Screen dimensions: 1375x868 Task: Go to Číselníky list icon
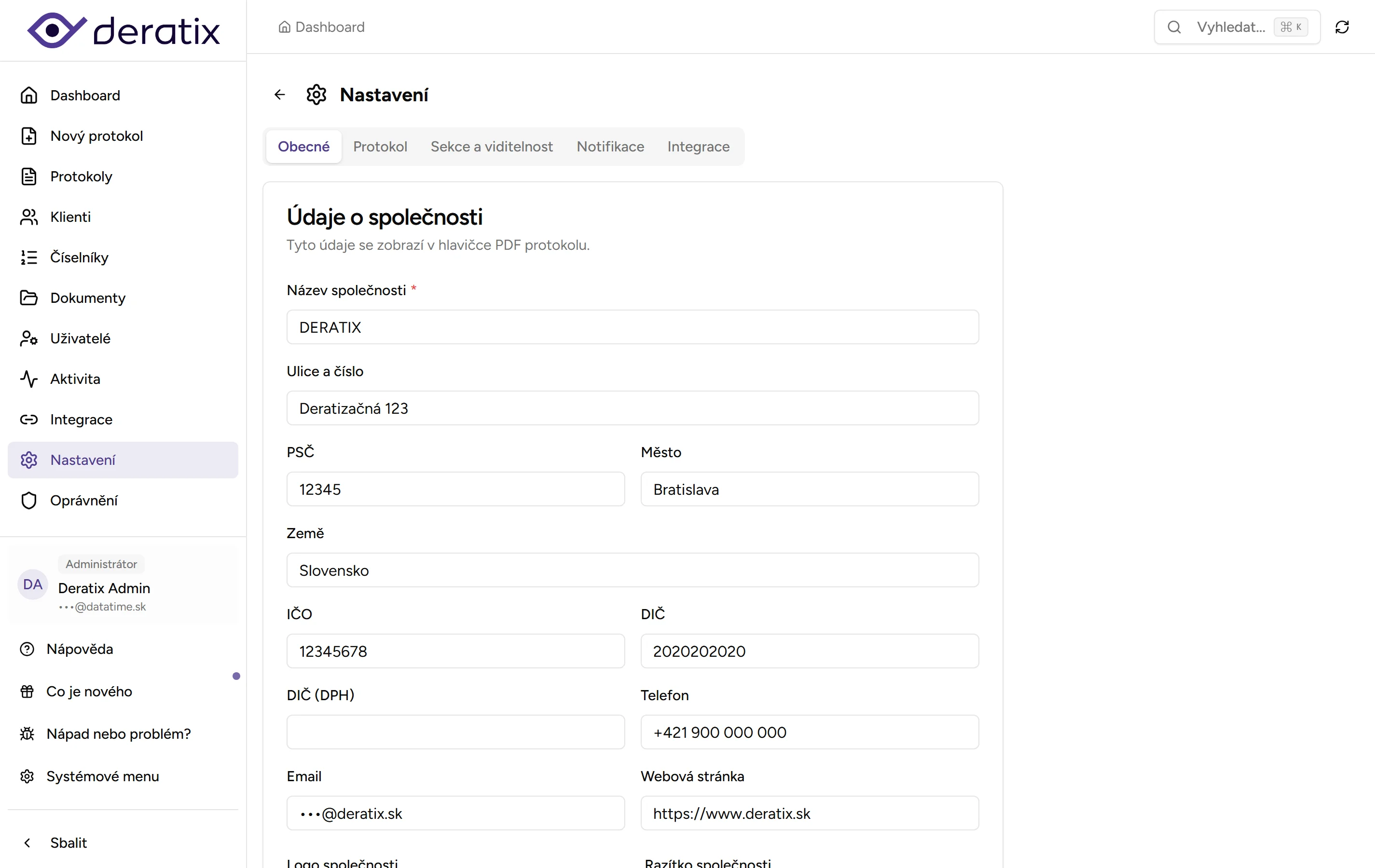point(28,258)
